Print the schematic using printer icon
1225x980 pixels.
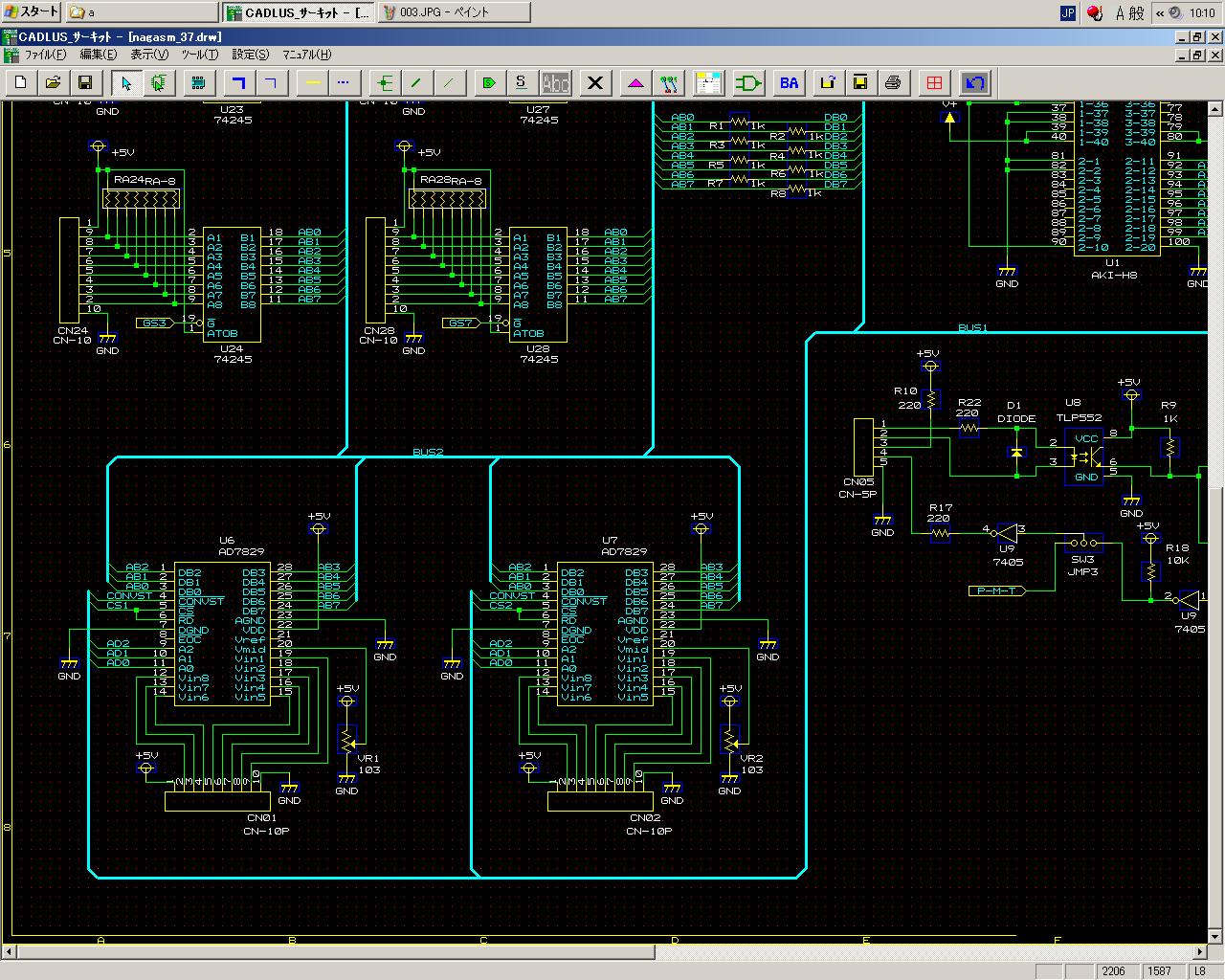tap(893, 83)
